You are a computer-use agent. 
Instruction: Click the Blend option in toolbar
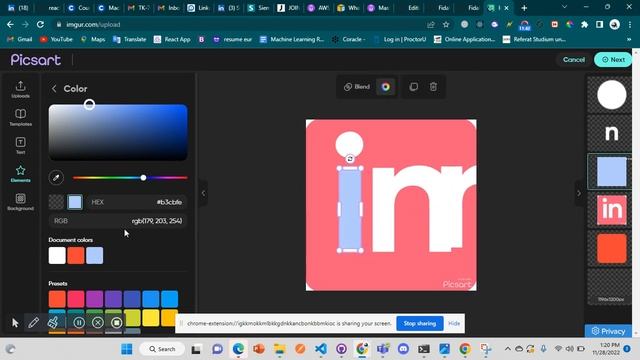tap(357, 87)
